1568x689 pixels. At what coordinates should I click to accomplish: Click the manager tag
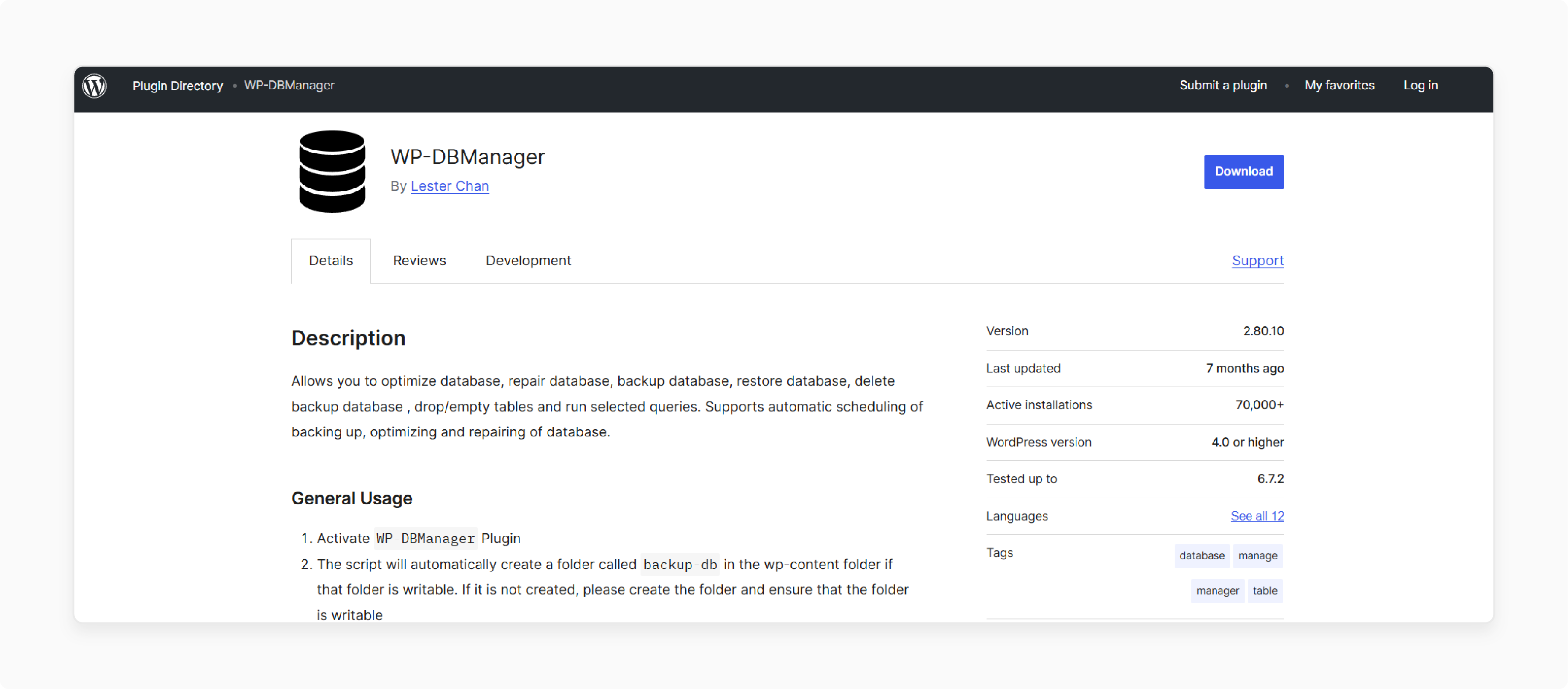(1218, 591)
